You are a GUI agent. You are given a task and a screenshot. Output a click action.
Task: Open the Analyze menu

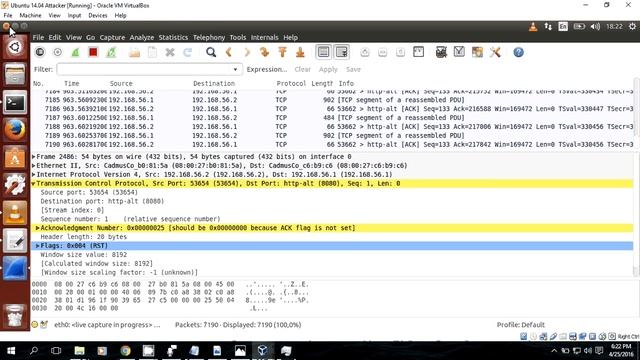(142, 38)
